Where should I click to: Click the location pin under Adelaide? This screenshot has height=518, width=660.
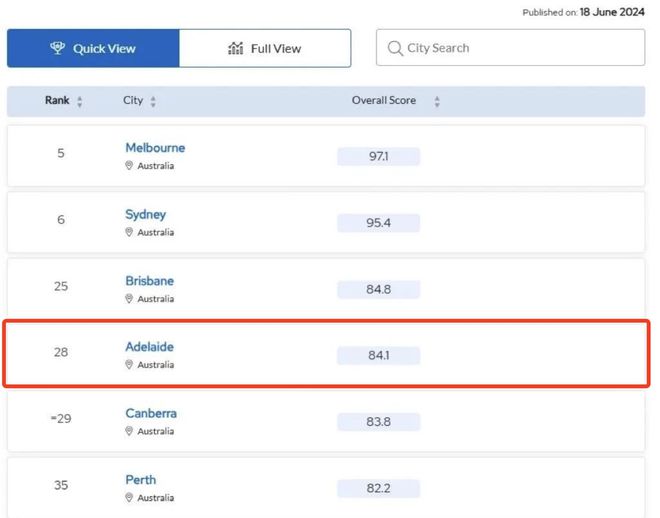(x=129, y=364)
